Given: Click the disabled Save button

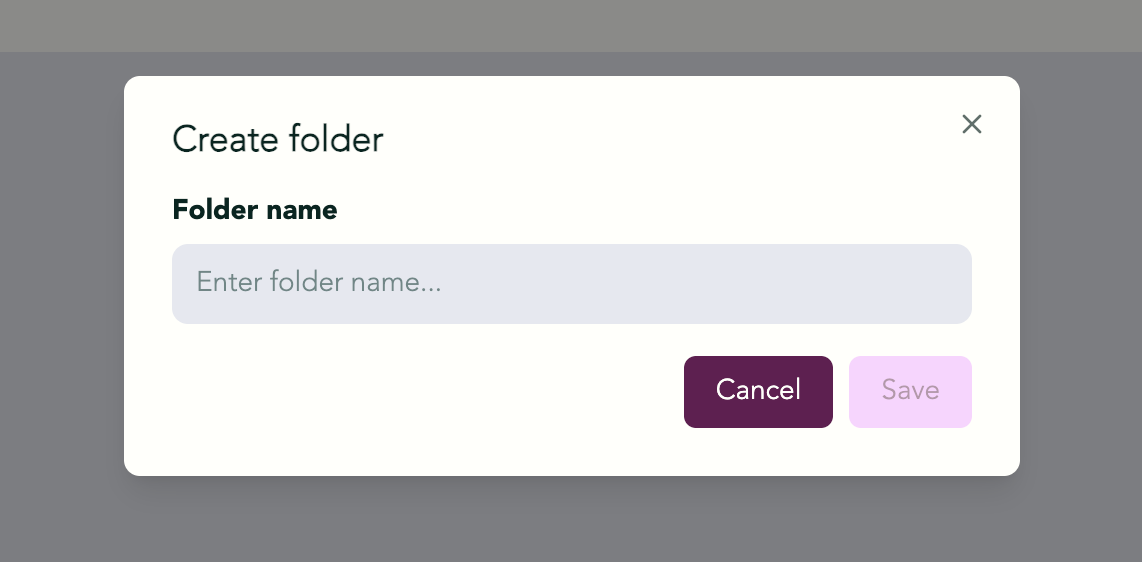Looking at the screenshot, I should pos(910,392).
